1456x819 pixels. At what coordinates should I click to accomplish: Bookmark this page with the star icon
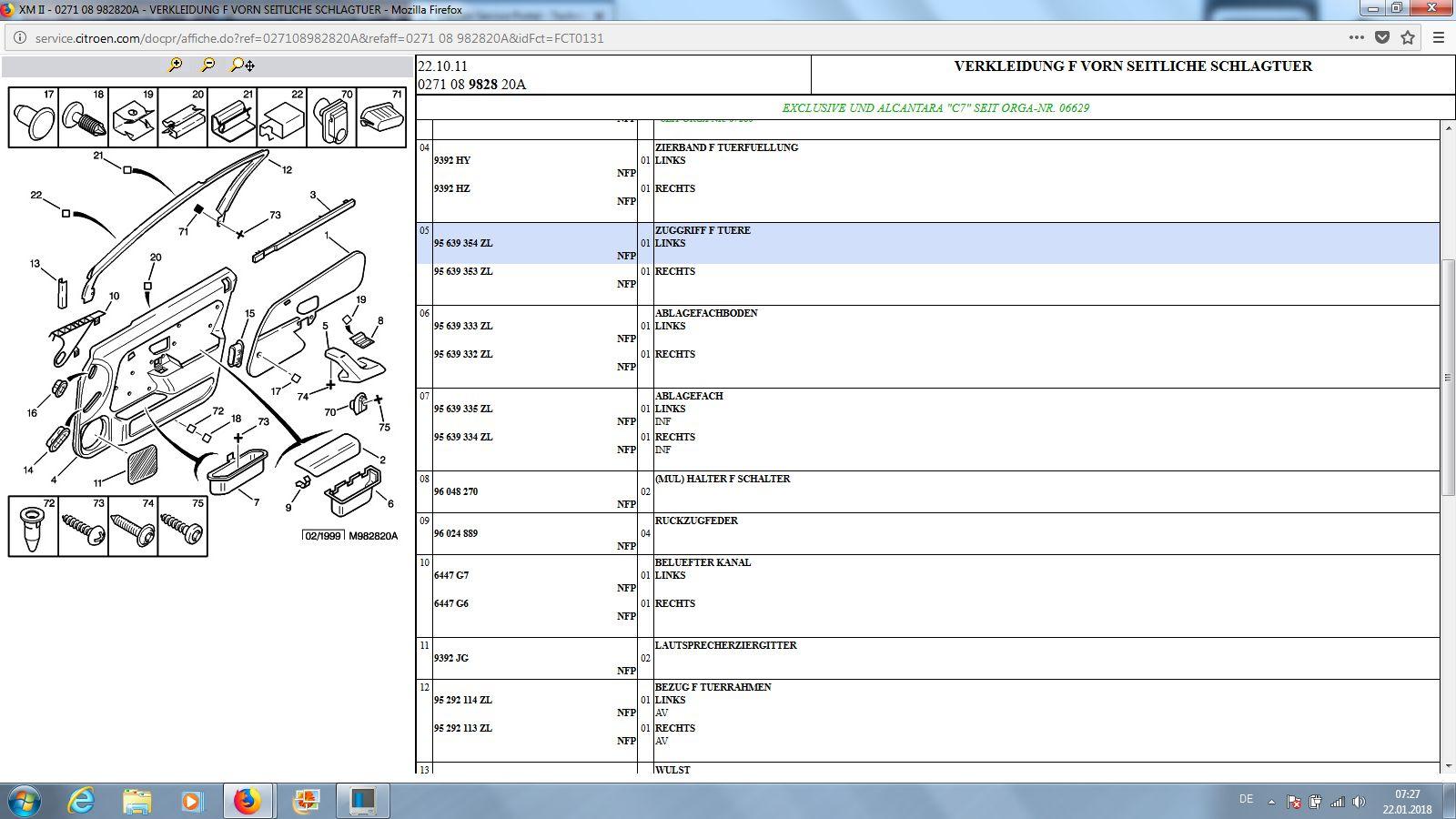pos(1408,37)
